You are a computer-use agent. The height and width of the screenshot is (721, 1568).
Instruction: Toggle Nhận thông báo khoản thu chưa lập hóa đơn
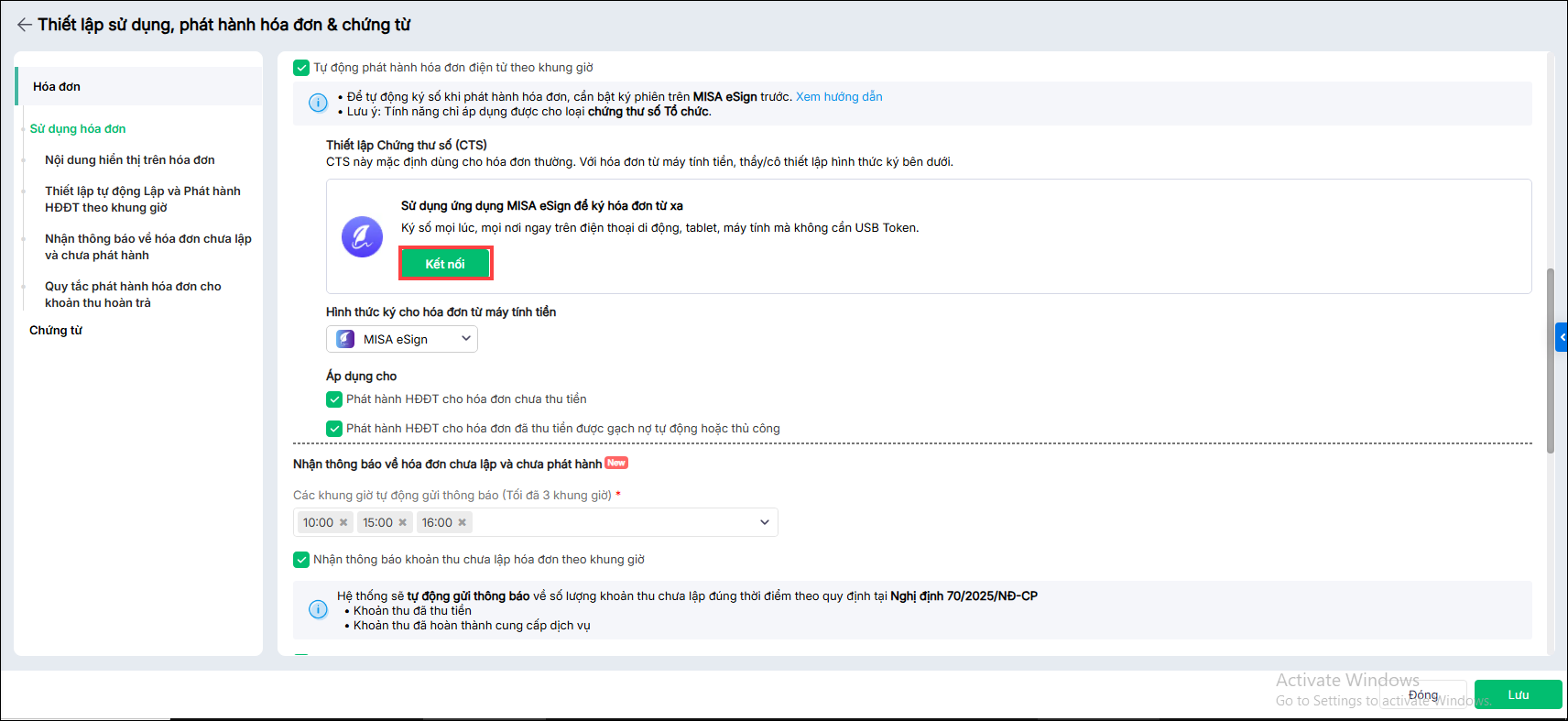coord(301,560)
